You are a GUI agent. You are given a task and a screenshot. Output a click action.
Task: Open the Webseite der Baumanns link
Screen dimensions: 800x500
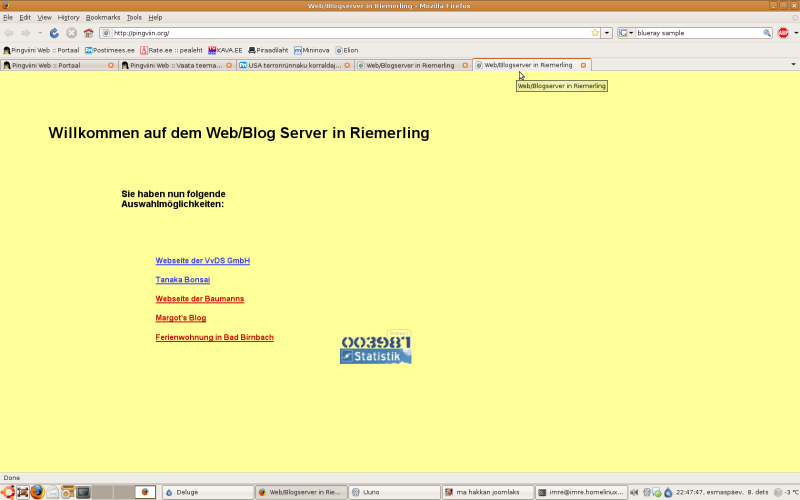(199, 298)
